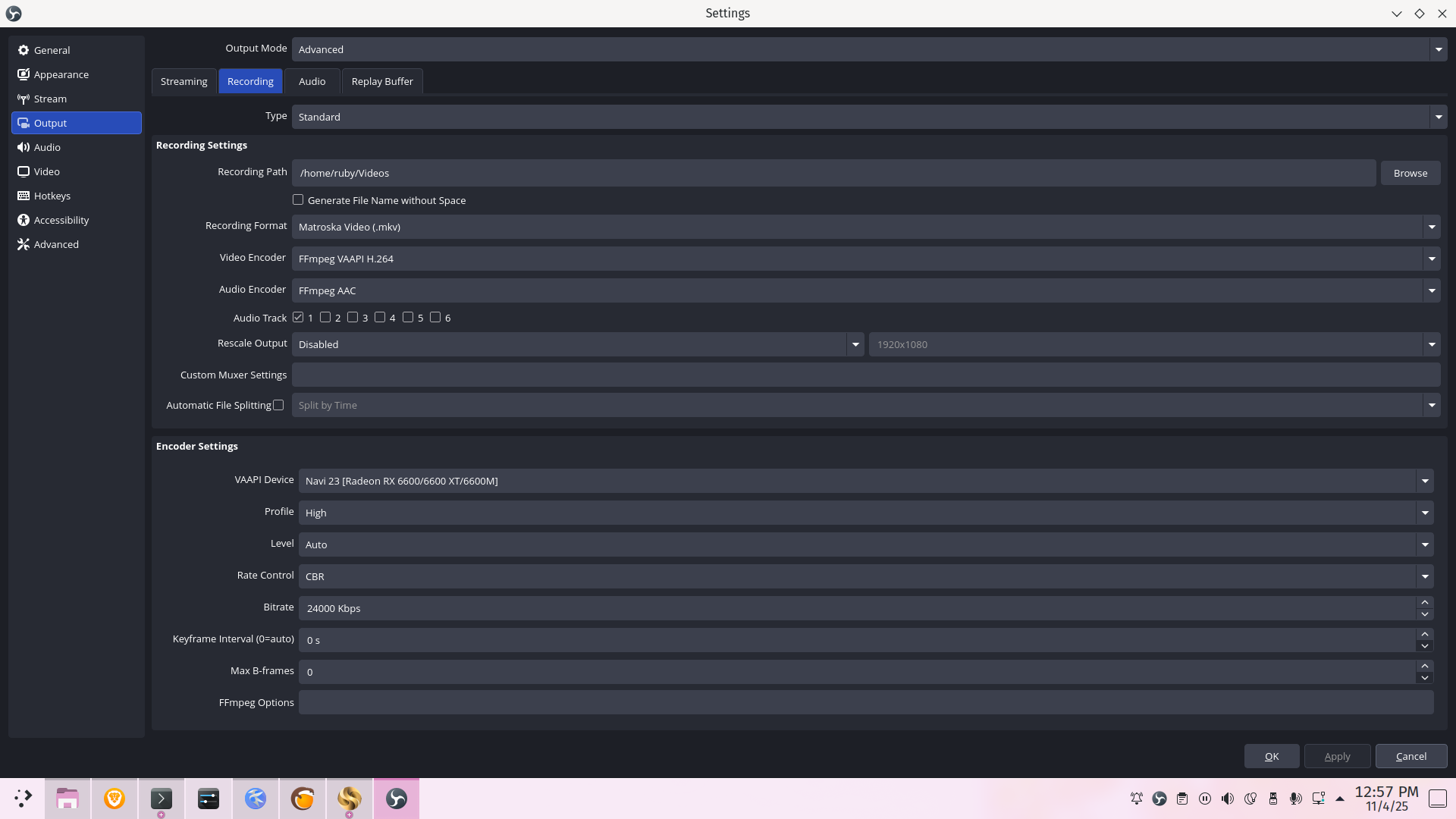Switch to the Streaming tab
Viewport: 1456px width, 819px height.
click(184, 81)
